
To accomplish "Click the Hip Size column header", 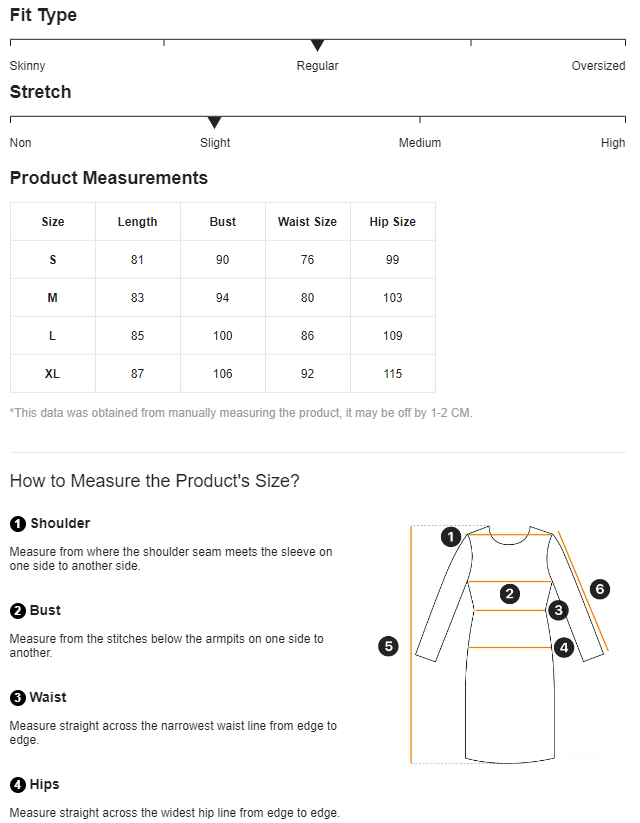I will pos(392,222).
